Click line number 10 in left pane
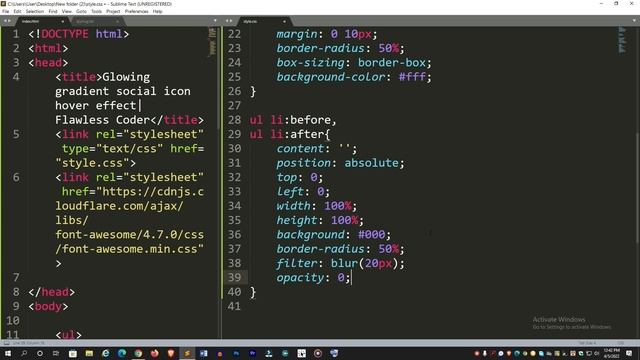This screenshot has width=640, height=360. click(13, 320)
